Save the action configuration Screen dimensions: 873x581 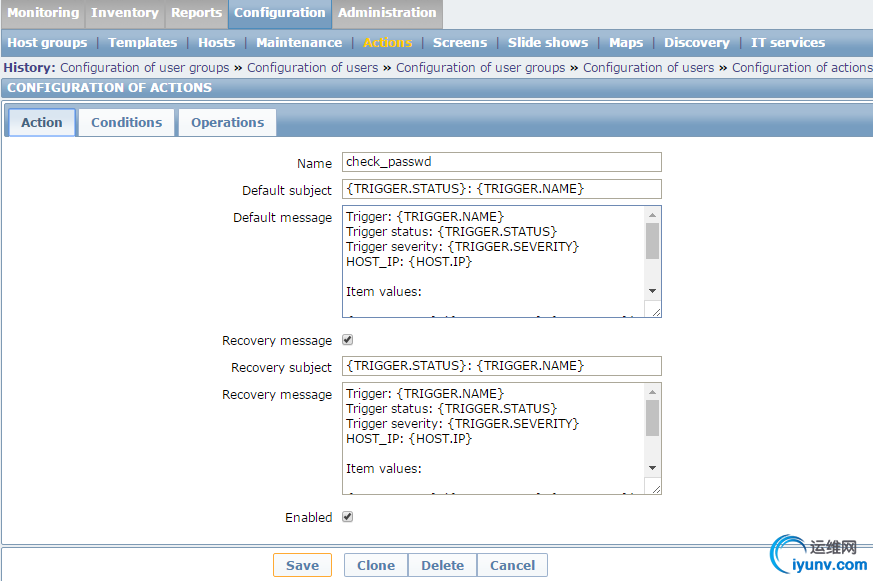[302, 565]
